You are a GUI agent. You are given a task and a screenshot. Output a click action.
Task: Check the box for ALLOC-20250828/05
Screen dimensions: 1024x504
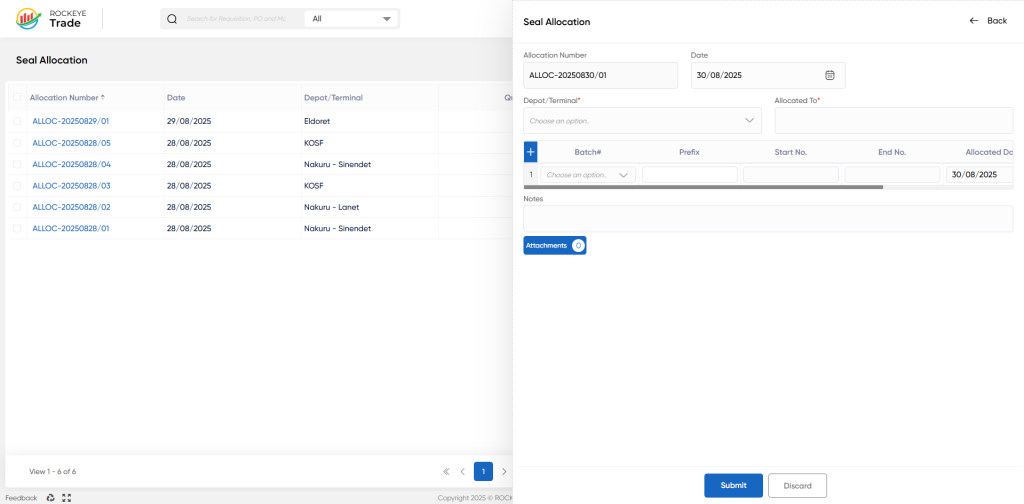17,143
